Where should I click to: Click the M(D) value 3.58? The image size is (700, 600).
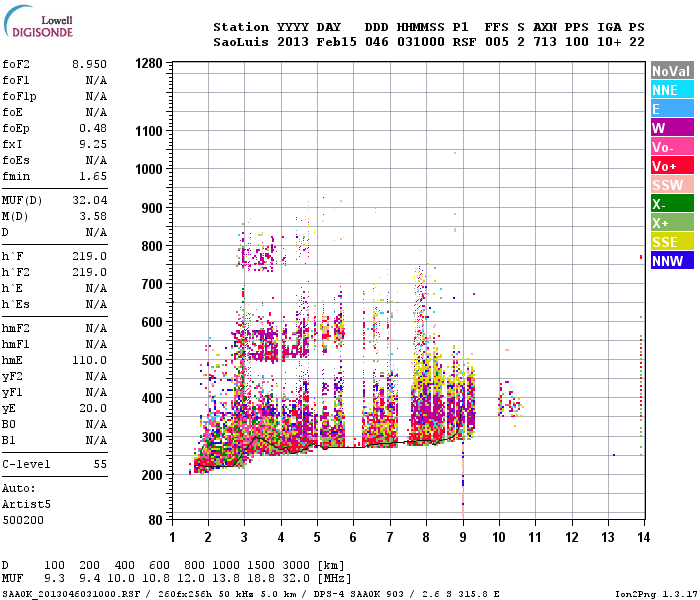pyautogui.click(x=93, y=216)
